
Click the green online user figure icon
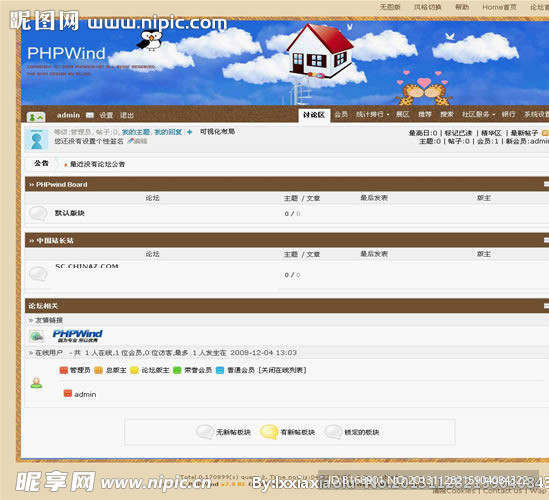coord(36,383)
